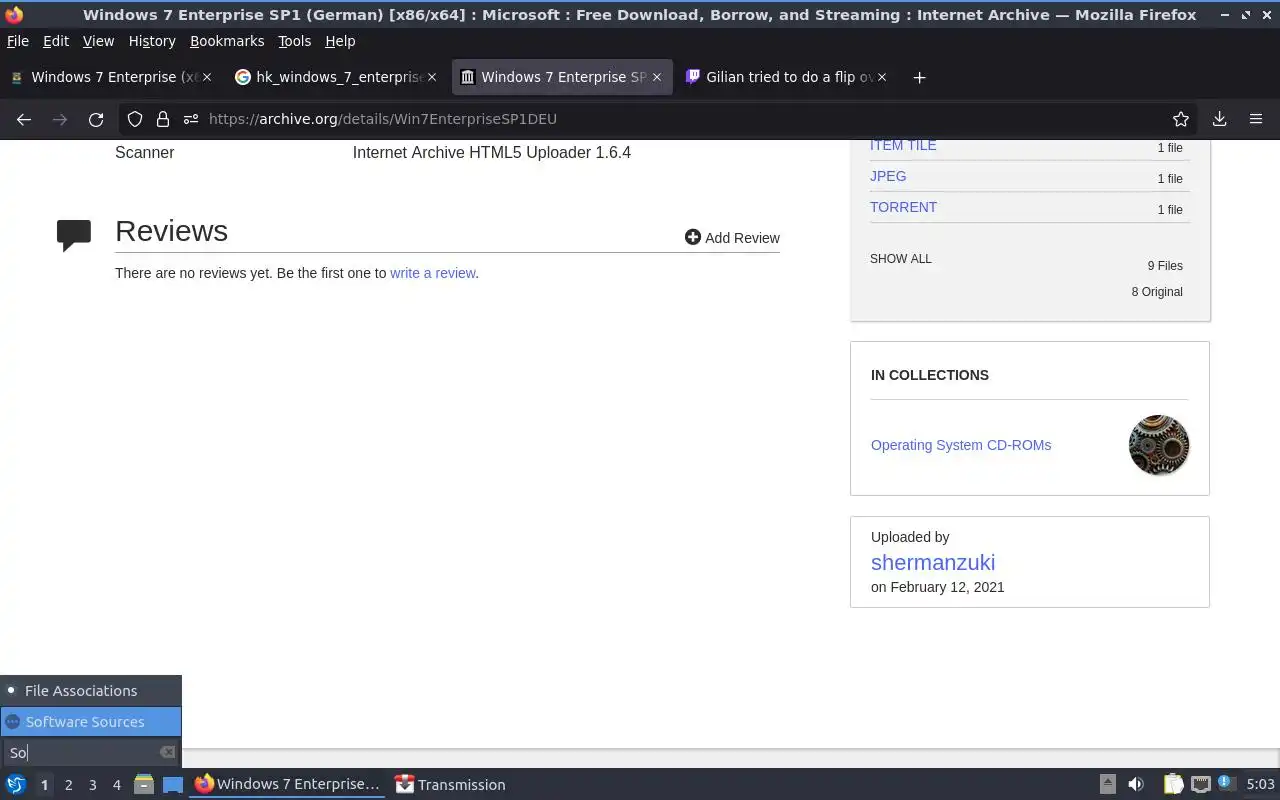Switch to workspace 4

(x=116, y=785)
